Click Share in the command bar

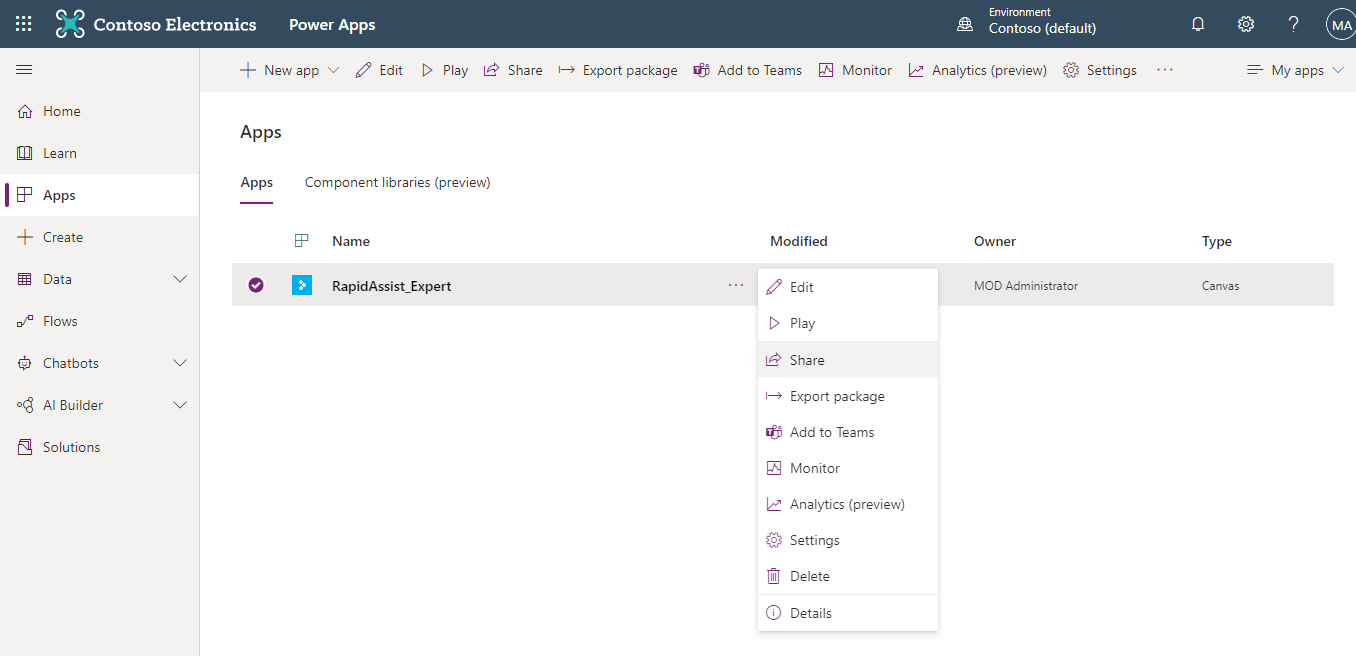point(513,70)
